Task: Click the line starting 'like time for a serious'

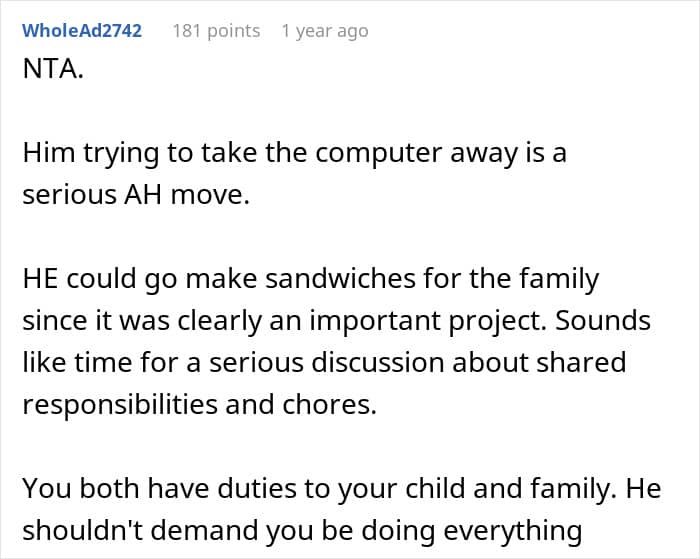Action: pos(324,363)
